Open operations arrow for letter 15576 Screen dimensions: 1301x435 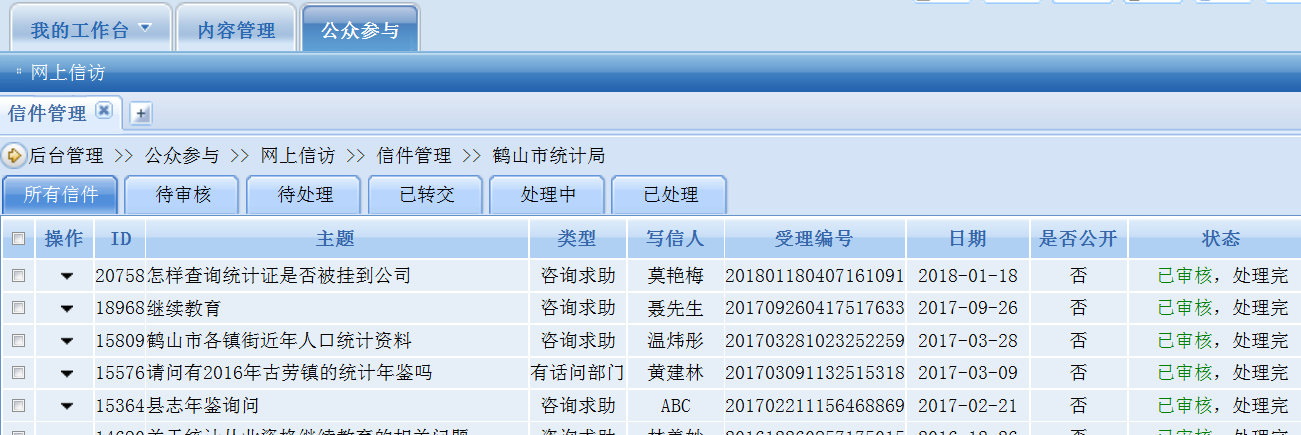(x=67, y=374)
